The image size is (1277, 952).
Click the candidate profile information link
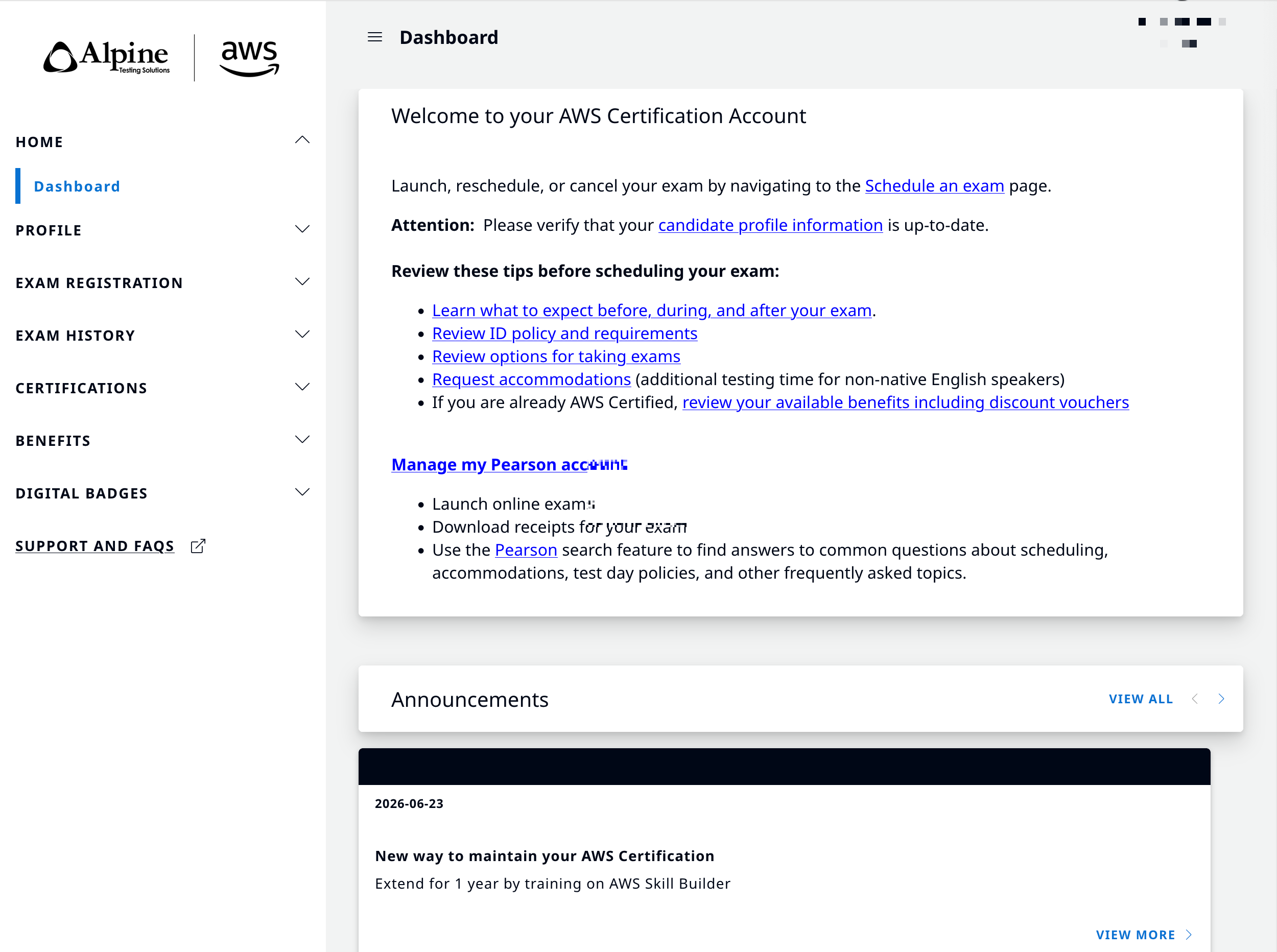click(770, 225)
